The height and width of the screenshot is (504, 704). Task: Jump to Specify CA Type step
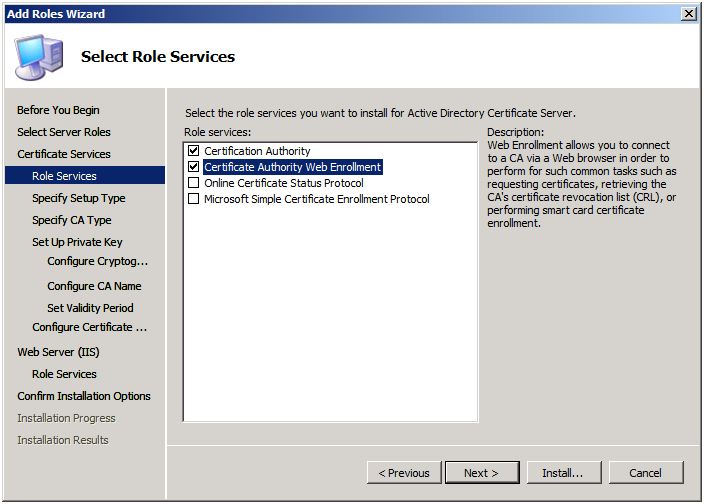(72, 220)
